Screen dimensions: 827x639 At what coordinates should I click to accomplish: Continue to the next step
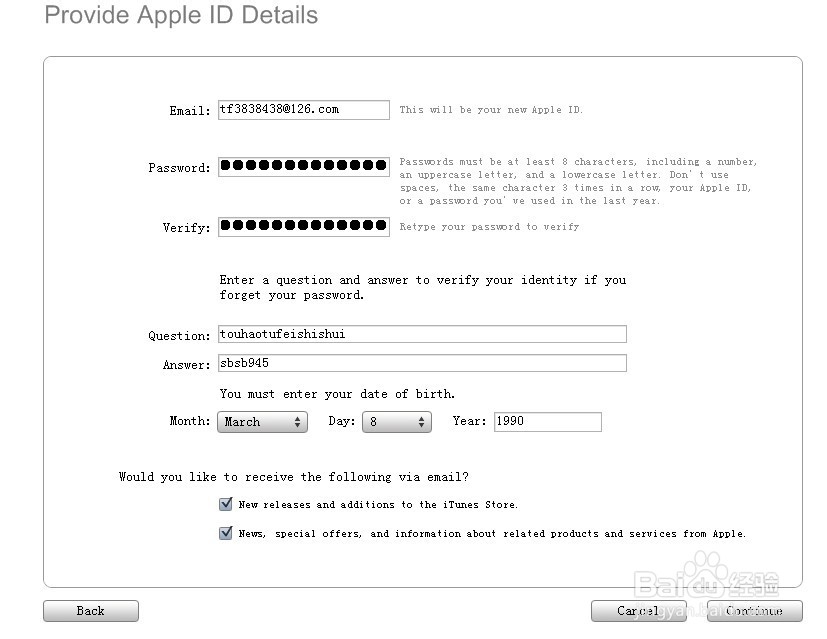click(x=755, y=611)
